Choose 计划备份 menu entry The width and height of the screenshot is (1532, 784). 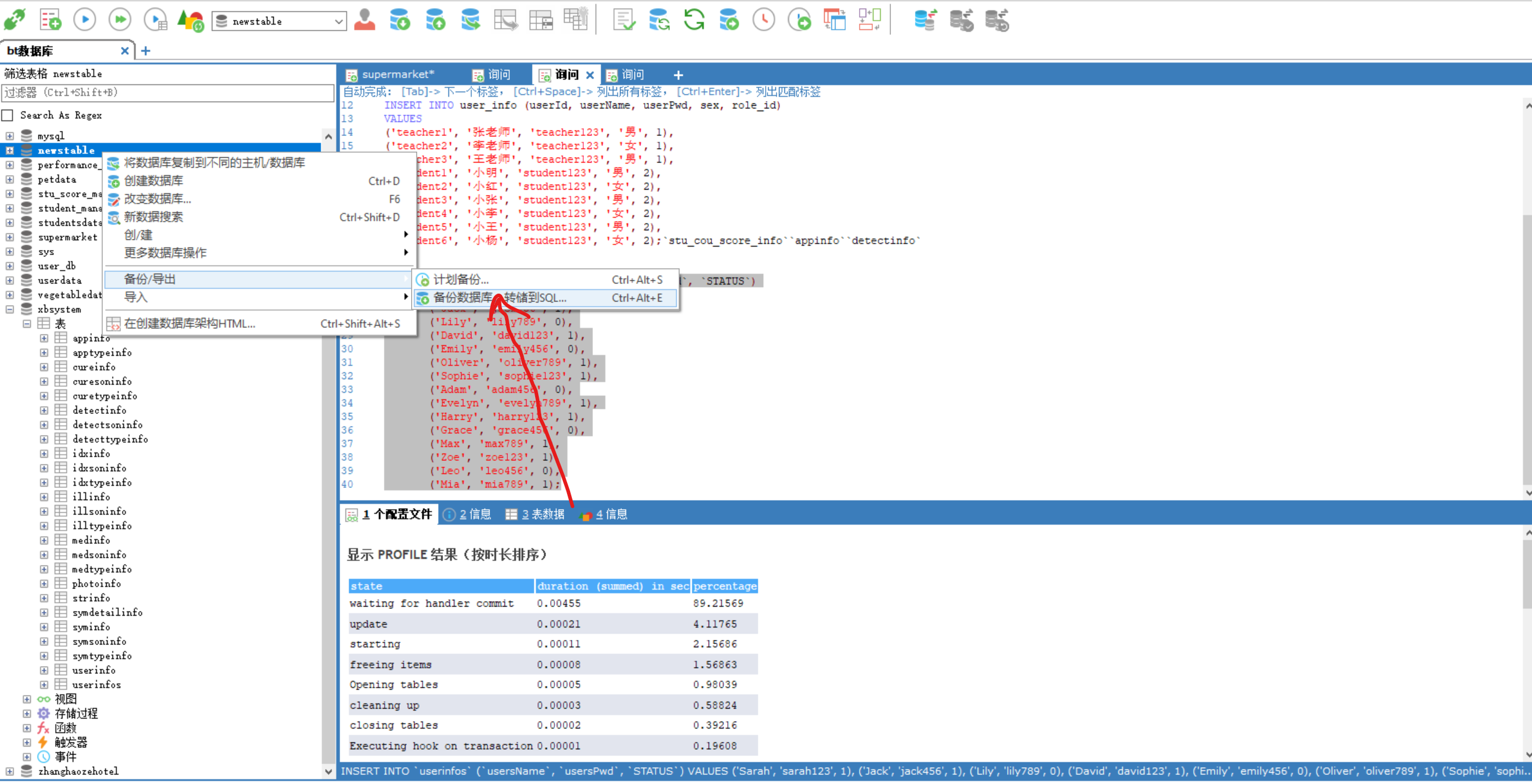click(545, 280)
